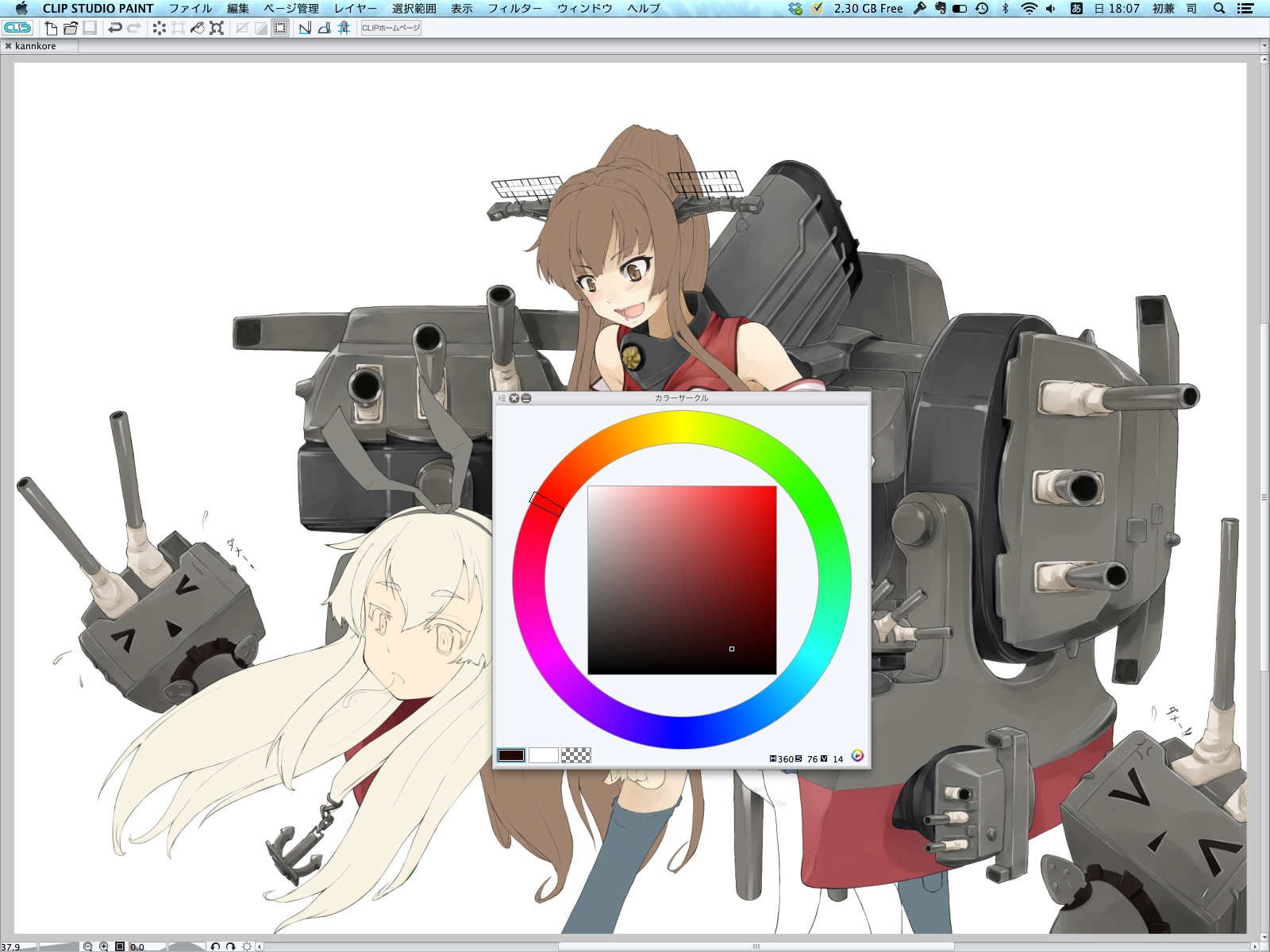Open the 選択範囲 menu
Image resolution: width=1270 pixels, height=952 pixels.
(x=414, y=9)
